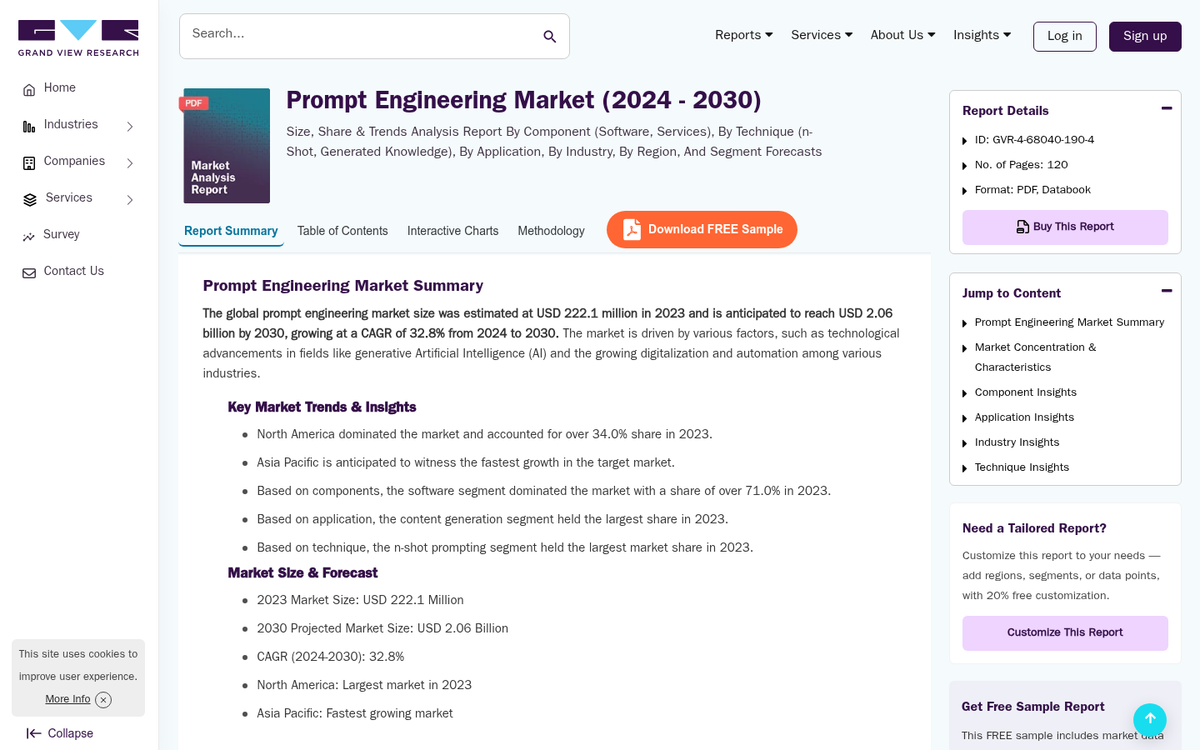The width and height of the screenshot is (1200, 750).
Task: Click 2030 Projected Market Size line
Action: pyautogui.click(x=383, y=629)
